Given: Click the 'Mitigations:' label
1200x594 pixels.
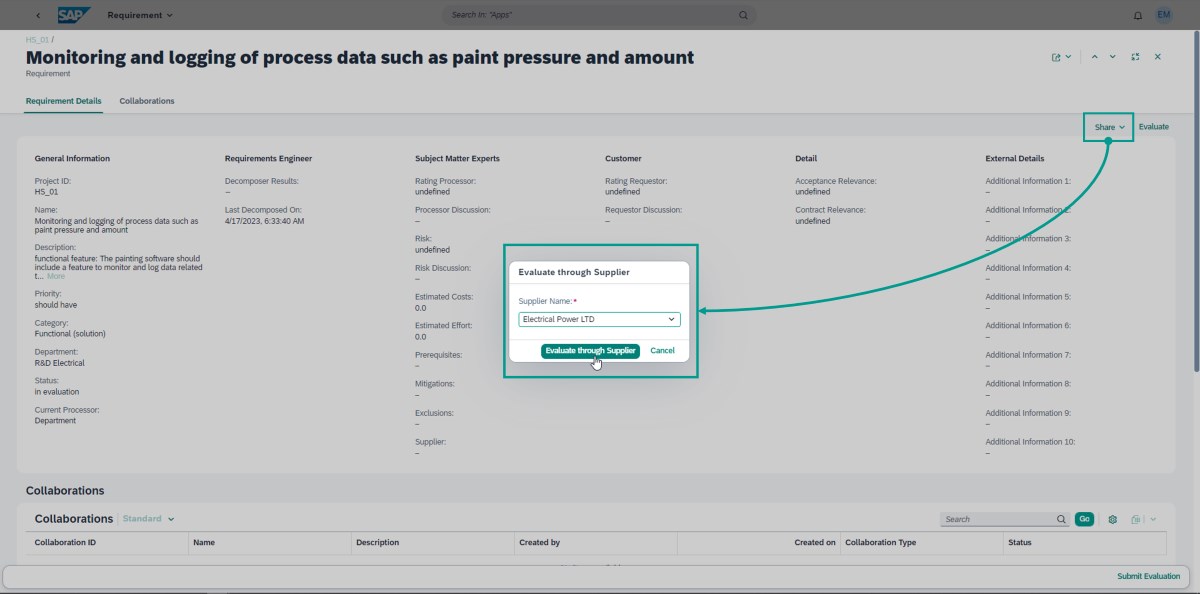Looking at the screenshot, I should [435, 384].
